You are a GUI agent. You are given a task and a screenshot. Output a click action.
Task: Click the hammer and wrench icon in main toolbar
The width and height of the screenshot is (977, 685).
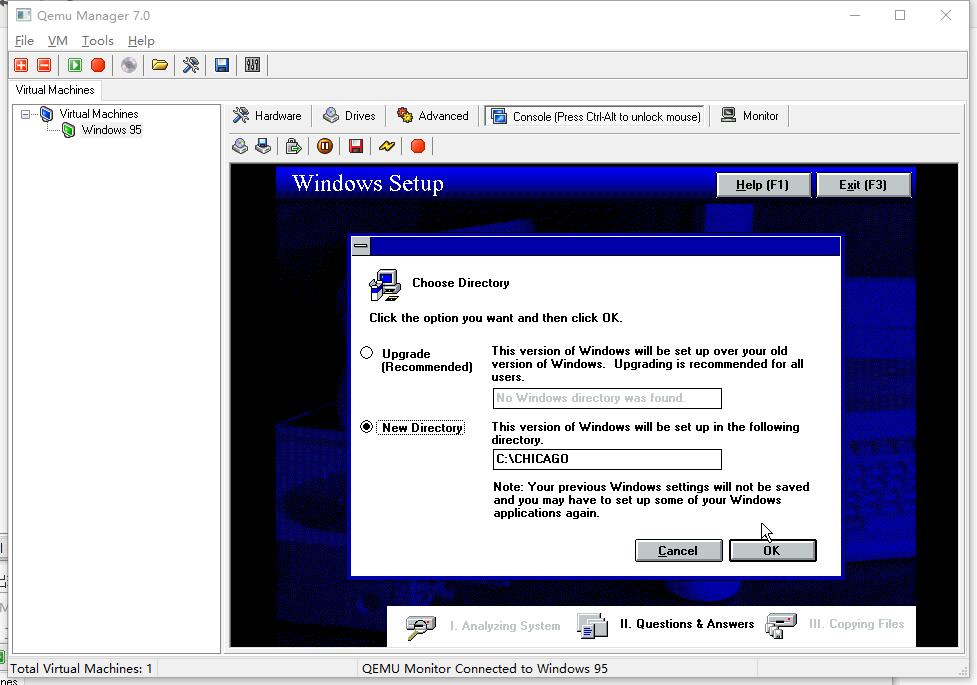[x=191, y=65]
